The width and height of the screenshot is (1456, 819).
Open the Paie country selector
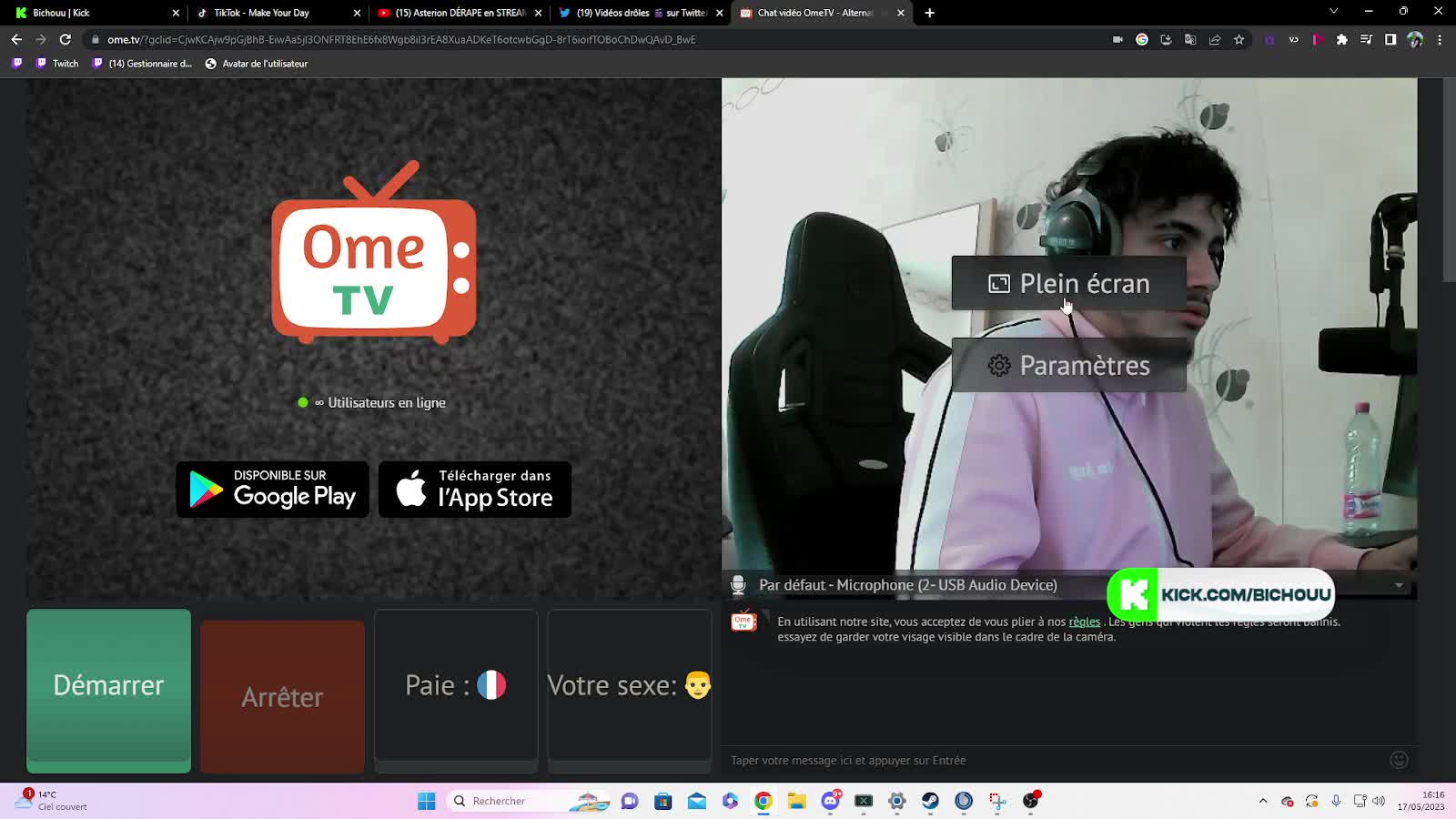456,685
